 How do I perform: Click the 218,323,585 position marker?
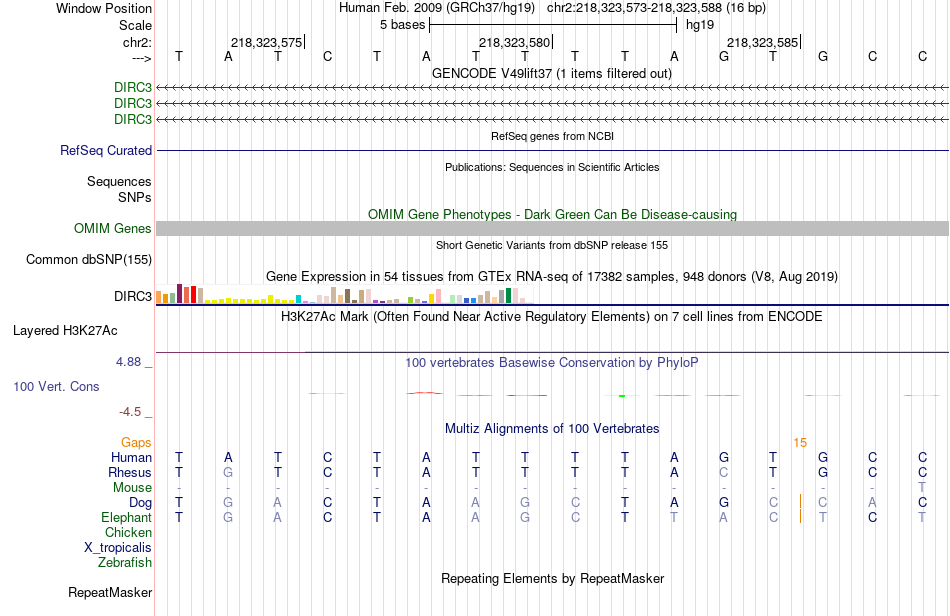point(763,42)
